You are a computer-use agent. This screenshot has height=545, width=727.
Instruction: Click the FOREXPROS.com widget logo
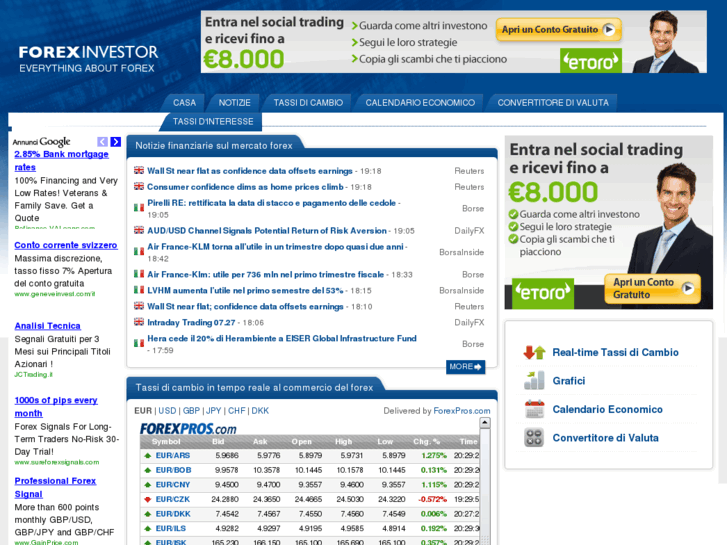point(188,429)
